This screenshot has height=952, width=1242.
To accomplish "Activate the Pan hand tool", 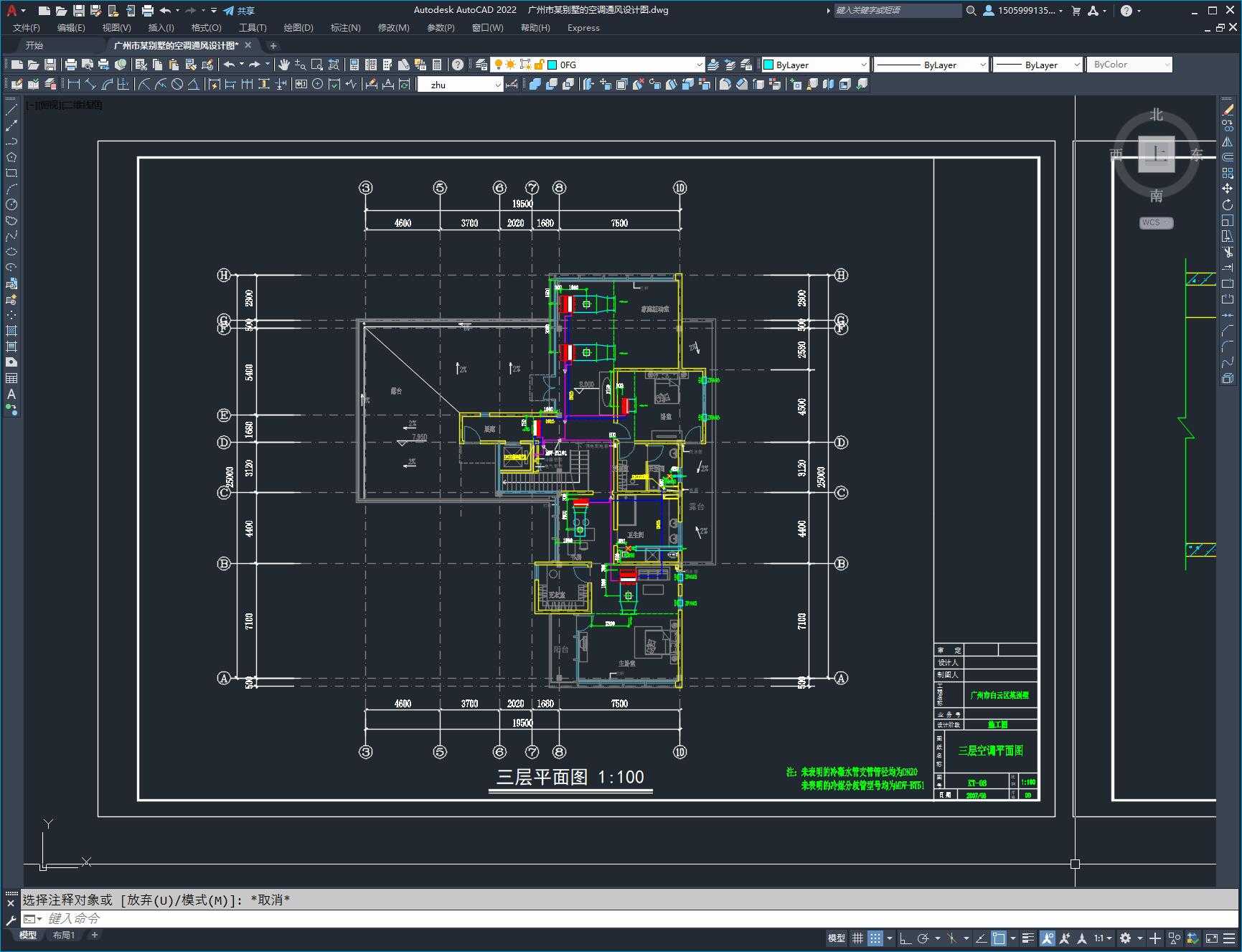I will [x=284, y=65].
